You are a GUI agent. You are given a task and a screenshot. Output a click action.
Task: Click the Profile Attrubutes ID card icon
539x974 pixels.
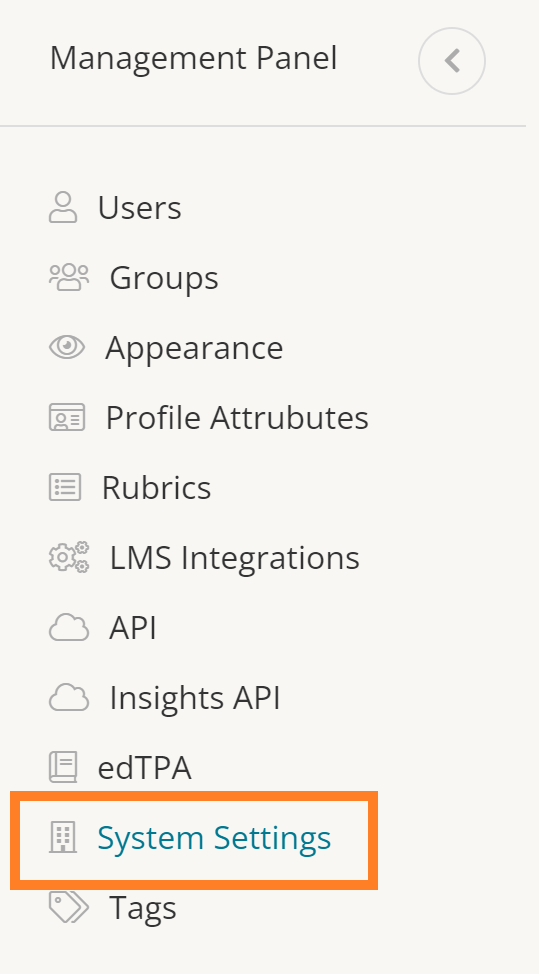click(67, 417)
